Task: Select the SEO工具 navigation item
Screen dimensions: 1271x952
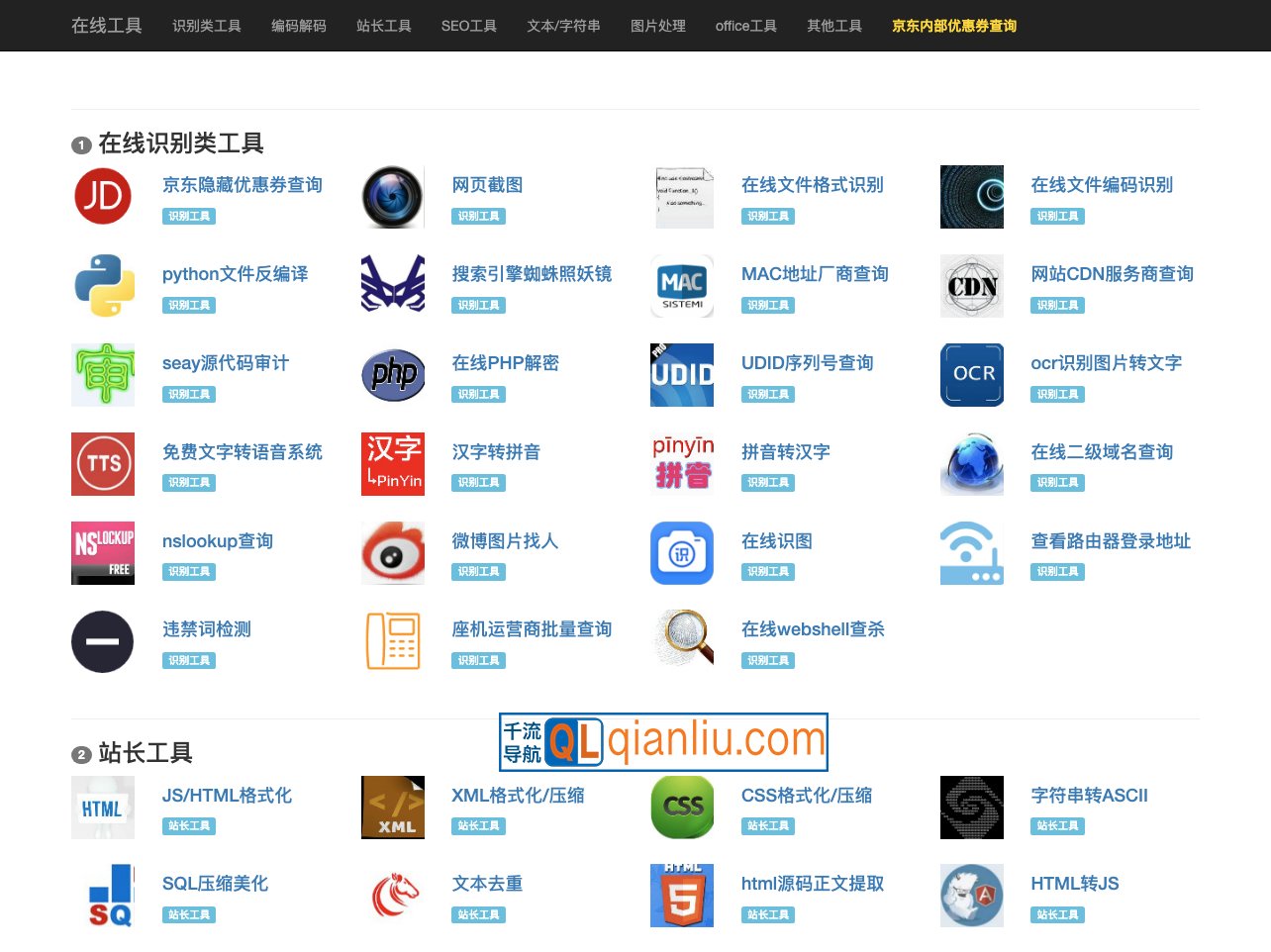Action: (x=468, y=27)
